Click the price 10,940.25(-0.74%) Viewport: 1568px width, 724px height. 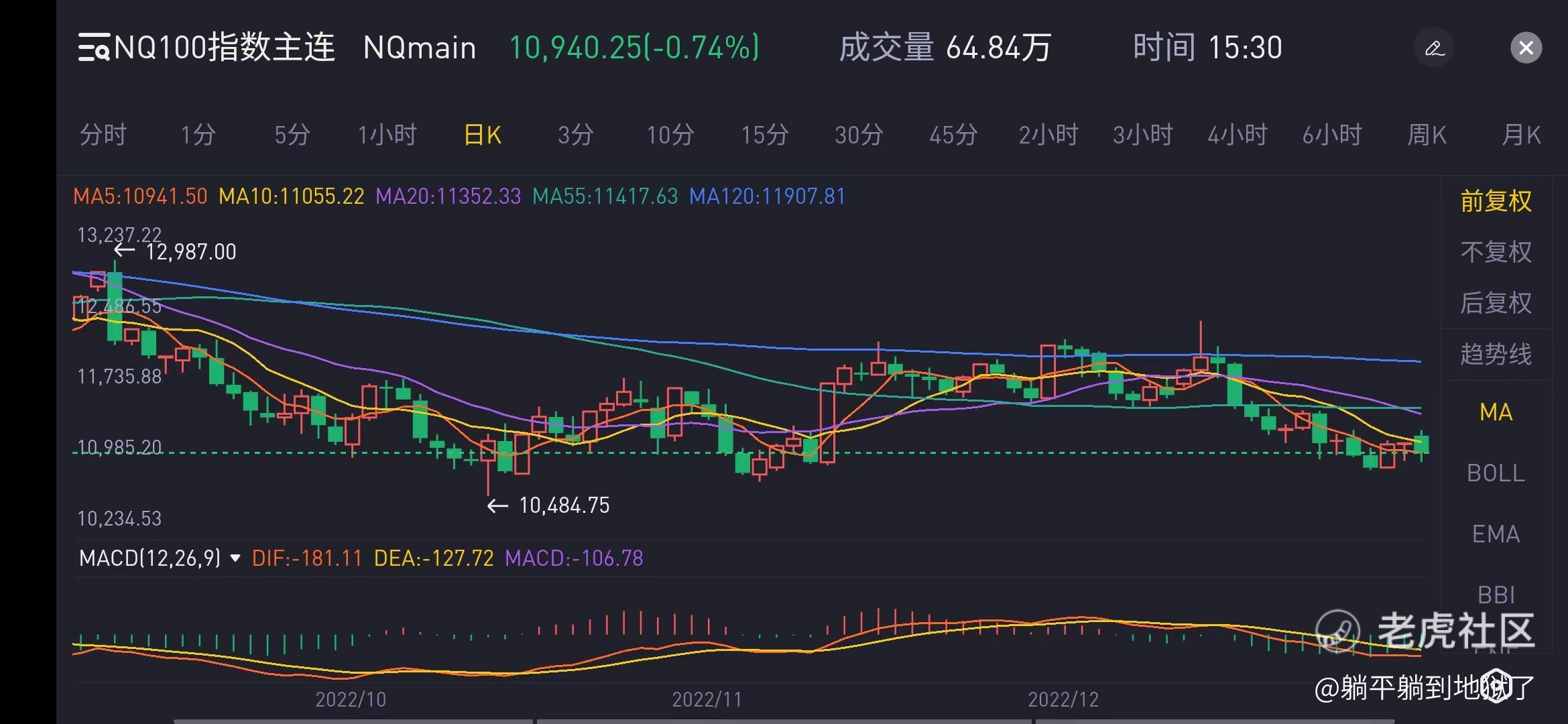(634, 48)
